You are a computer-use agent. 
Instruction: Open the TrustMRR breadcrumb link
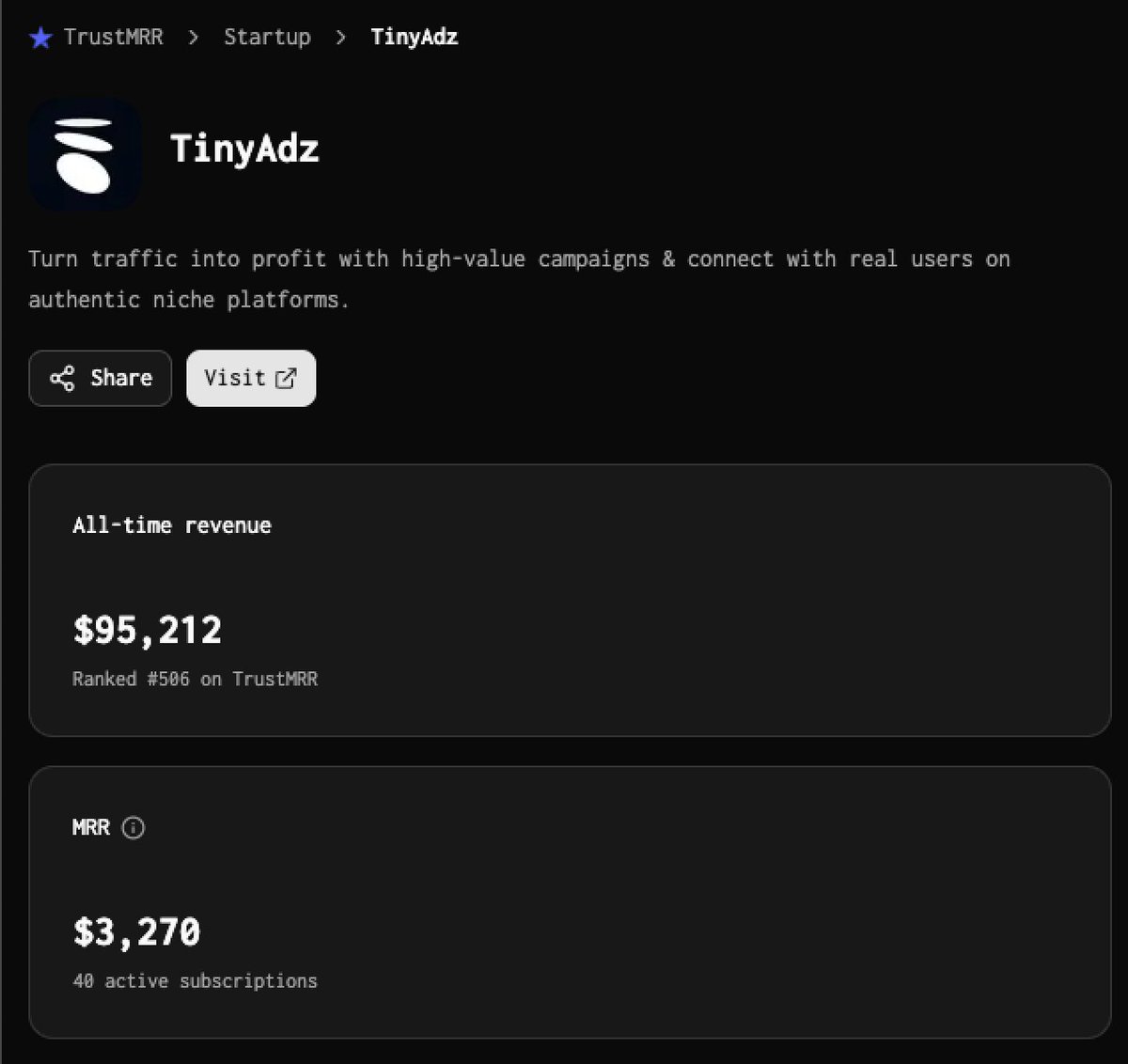click(x=113, y=37)
